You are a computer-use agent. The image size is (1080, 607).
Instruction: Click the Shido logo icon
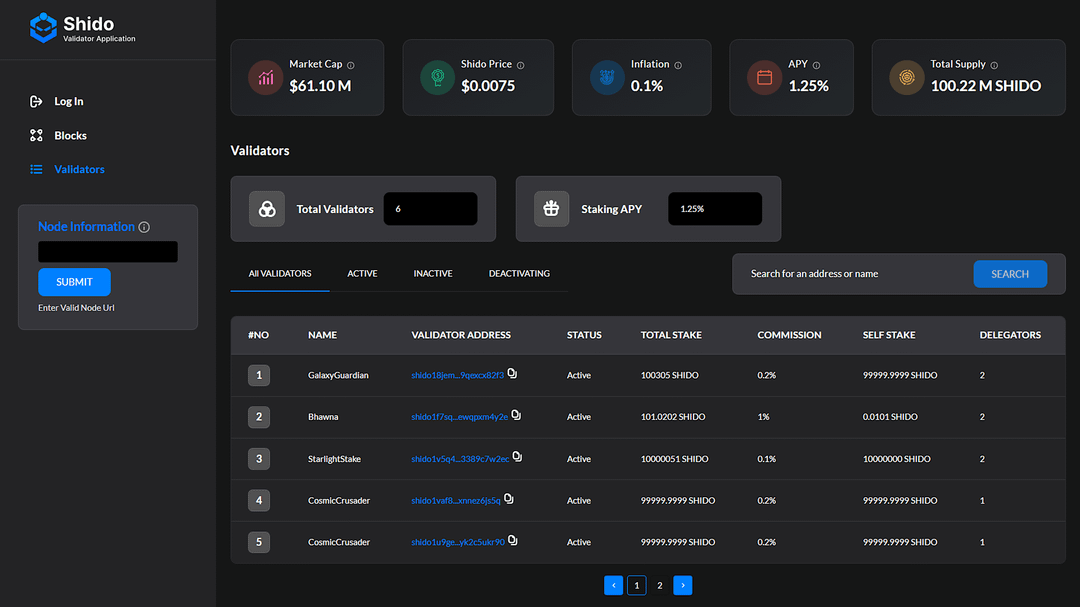tap(43, 28)
